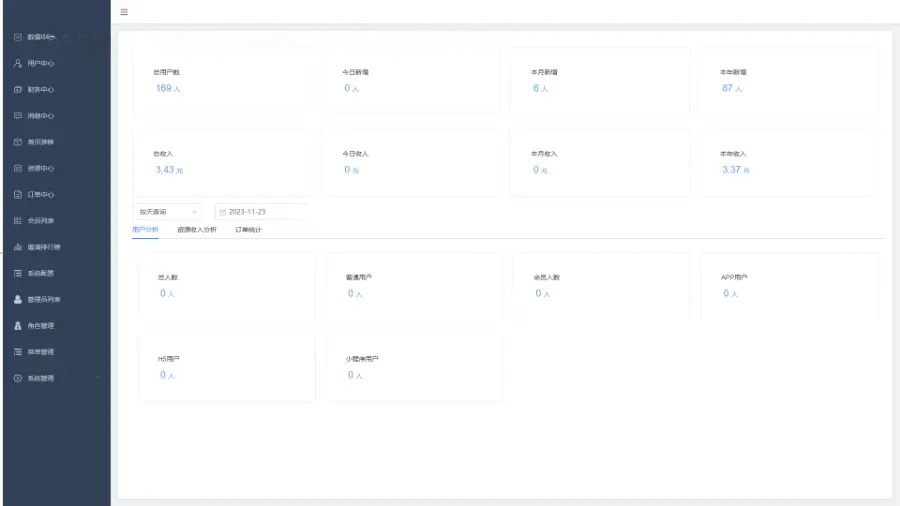This screenshot has width=900, height=506.
Task: Click the 用户中心 user icon in sidebar
Action: coord(17,63)
